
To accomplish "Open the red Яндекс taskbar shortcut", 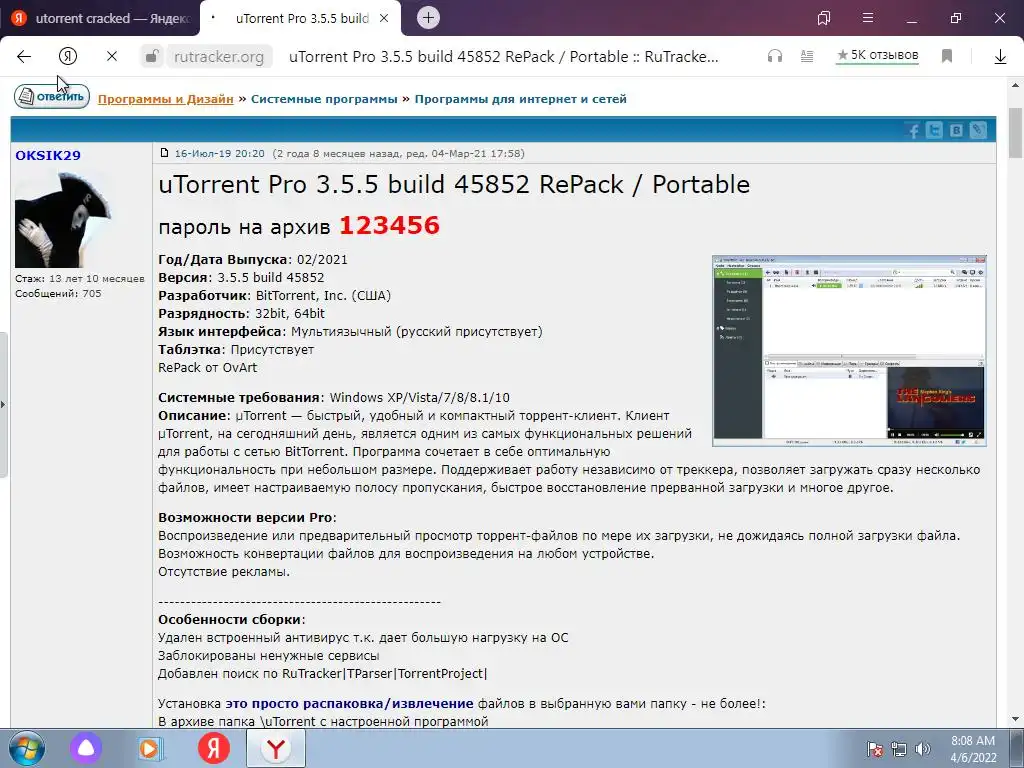I will click(214, 748).
